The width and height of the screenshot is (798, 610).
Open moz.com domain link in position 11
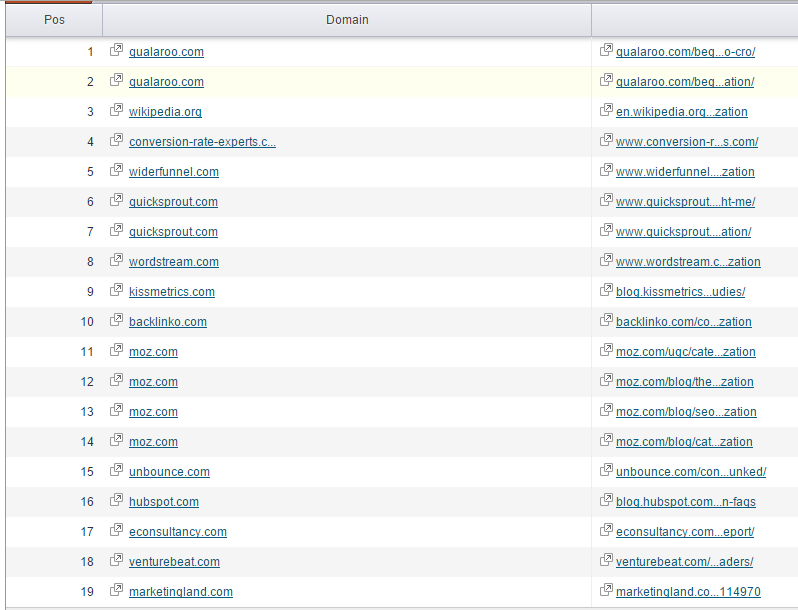point(154,352)
